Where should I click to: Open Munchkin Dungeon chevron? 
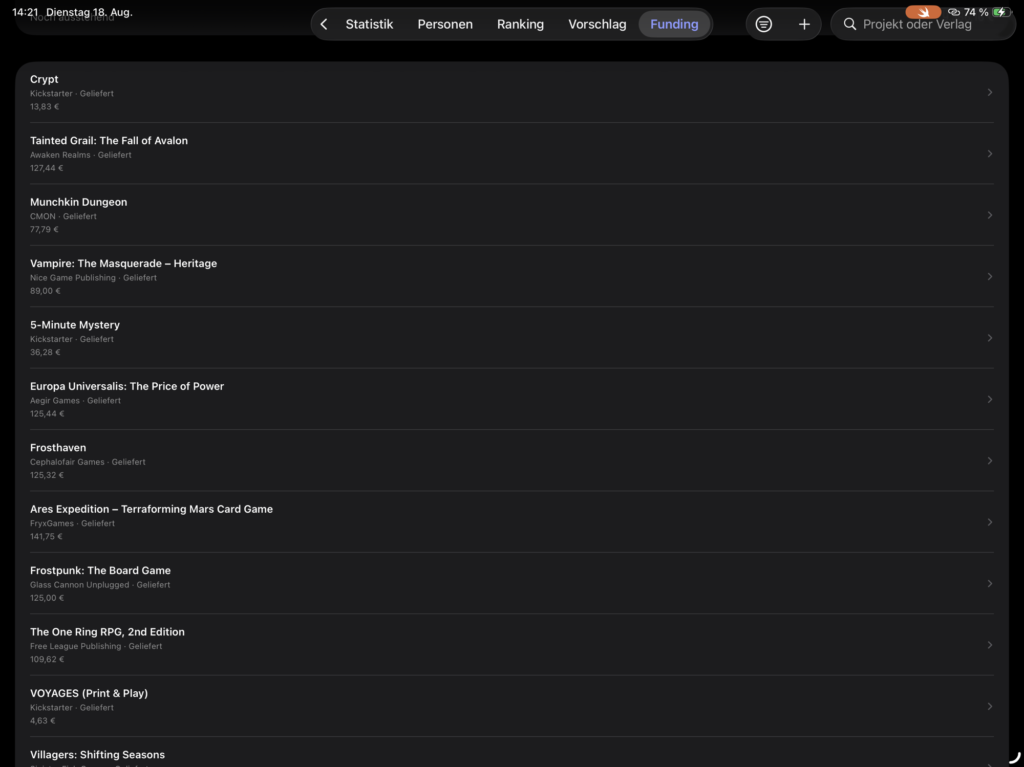pyautogui.click(x=989, y=215)
